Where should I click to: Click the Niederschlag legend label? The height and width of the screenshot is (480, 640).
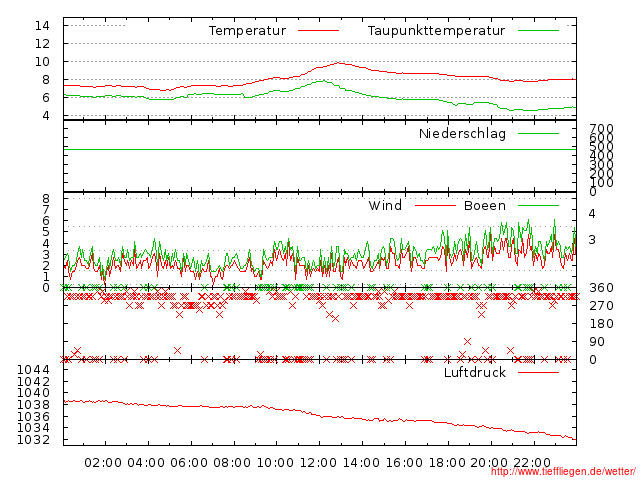coord(462,133)
